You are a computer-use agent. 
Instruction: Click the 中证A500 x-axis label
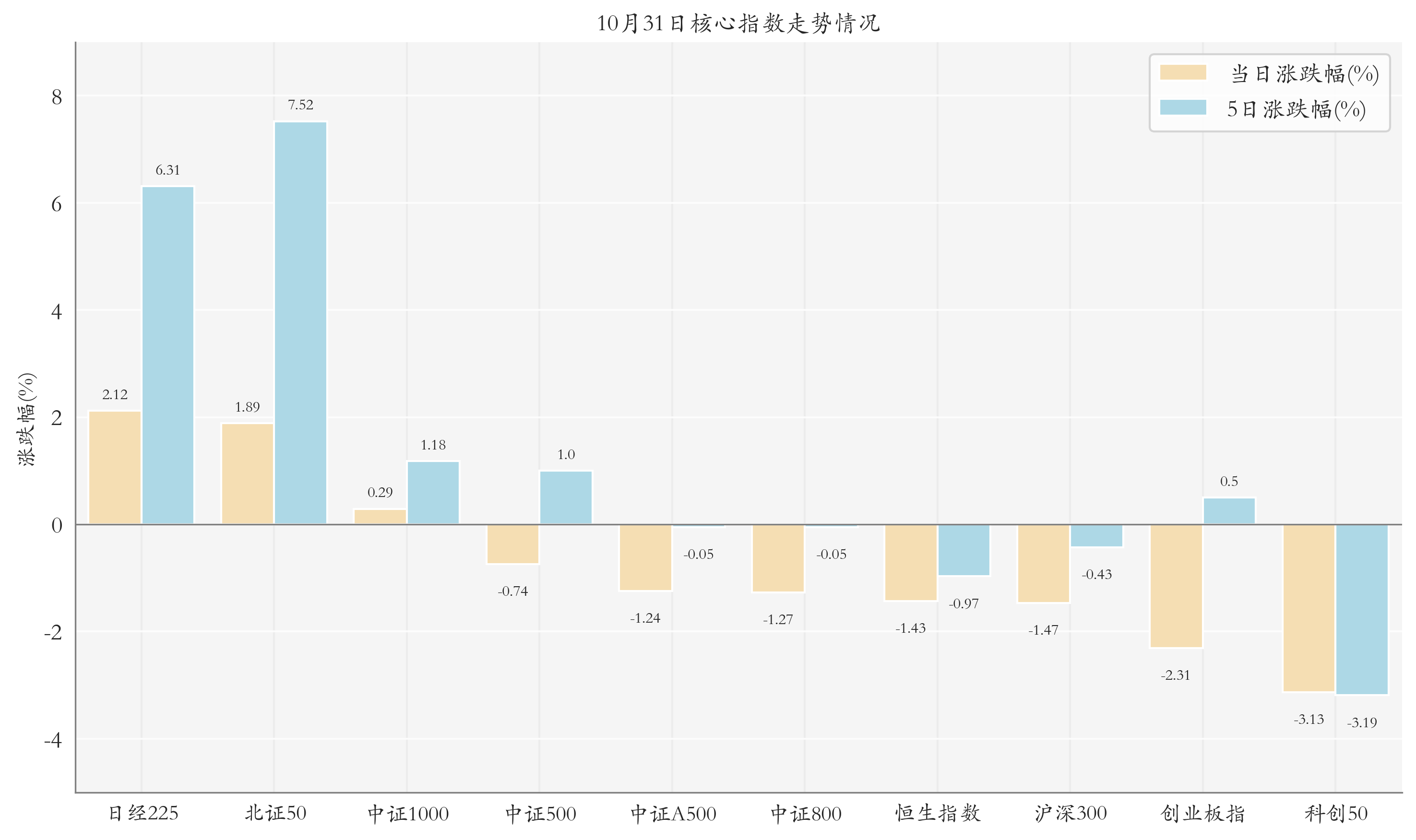pos(673,814)
